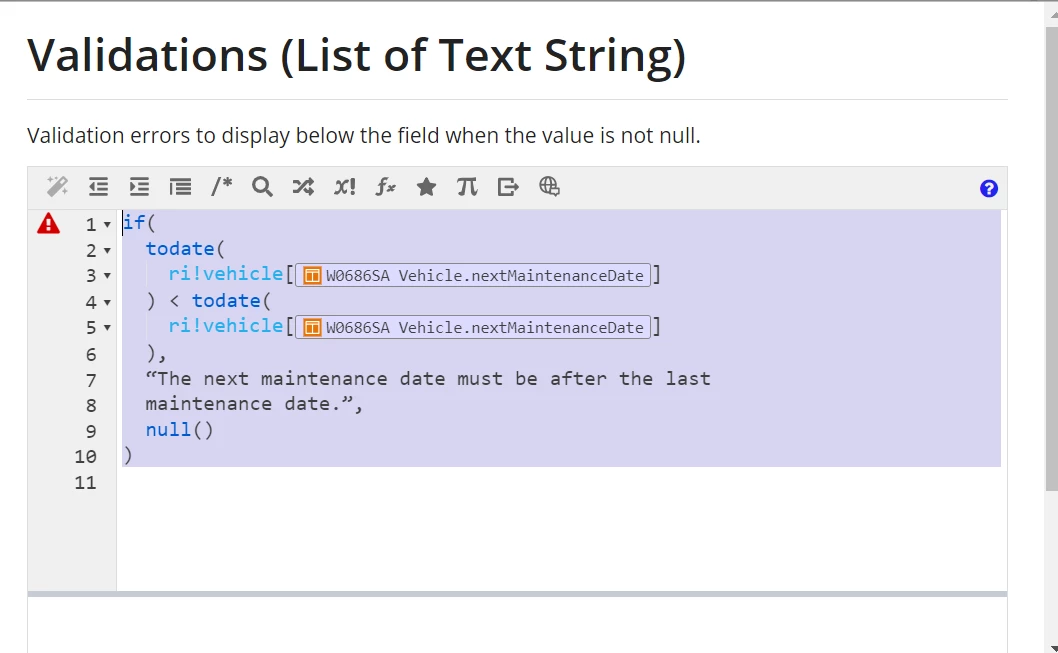Click the record field chip on line 3
The height and width of the screenshot is (653, 1058).
(473, 275)
